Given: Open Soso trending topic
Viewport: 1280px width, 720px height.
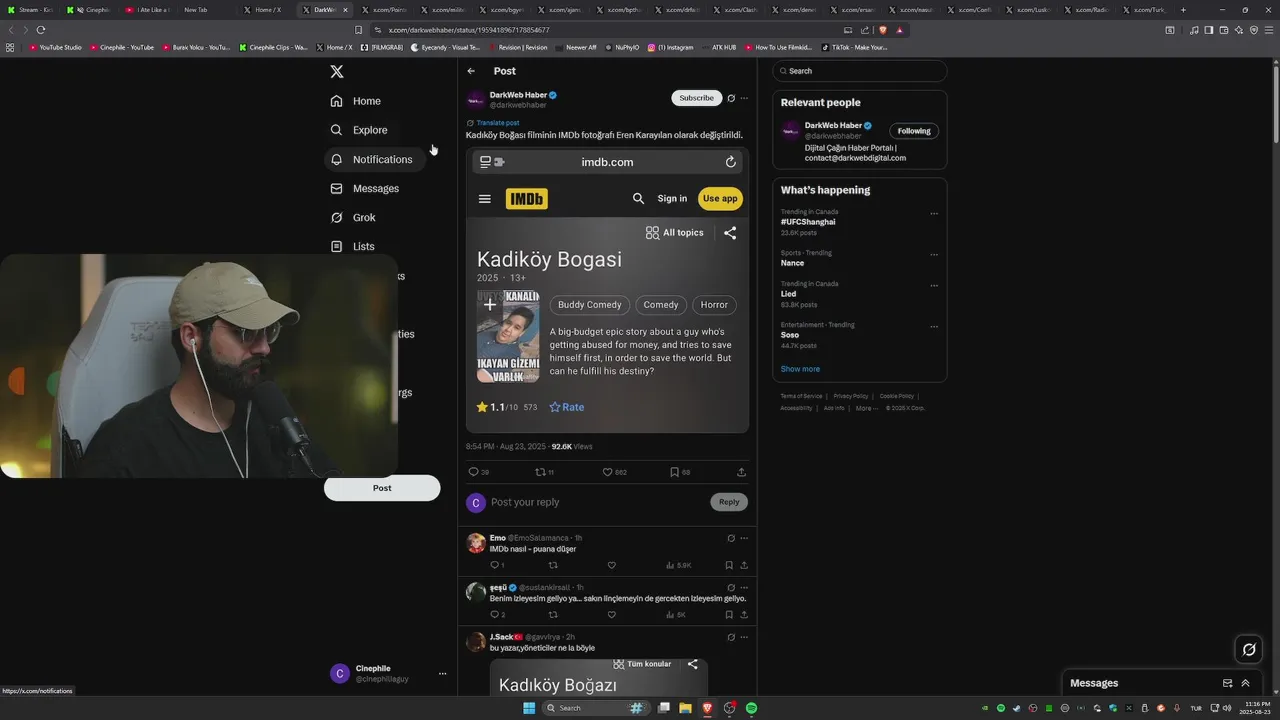Looking at the screenshot, I should tap(790, 335).
